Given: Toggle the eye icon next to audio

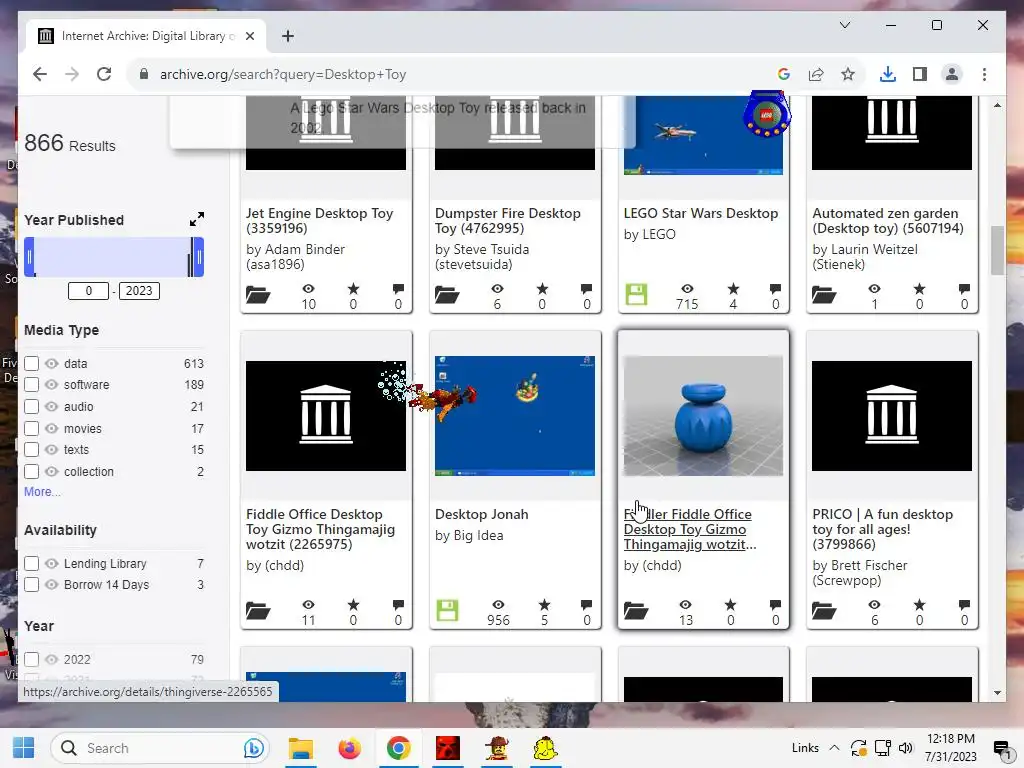Looking at the screenshot, I should 52,407.
